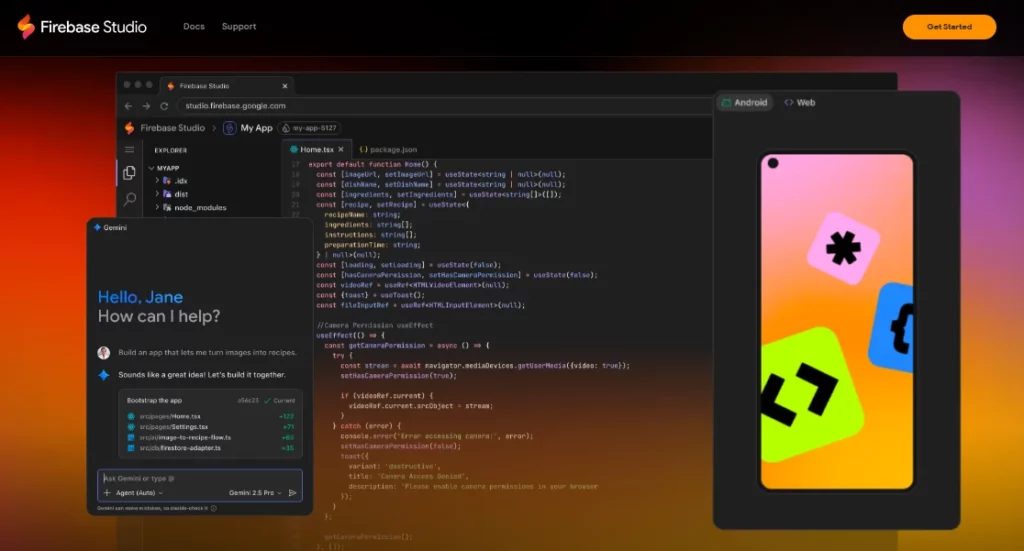Click the Get Started button
Image resolution: width=1024 pixels, height=551 pixels.
coord(949,27)
